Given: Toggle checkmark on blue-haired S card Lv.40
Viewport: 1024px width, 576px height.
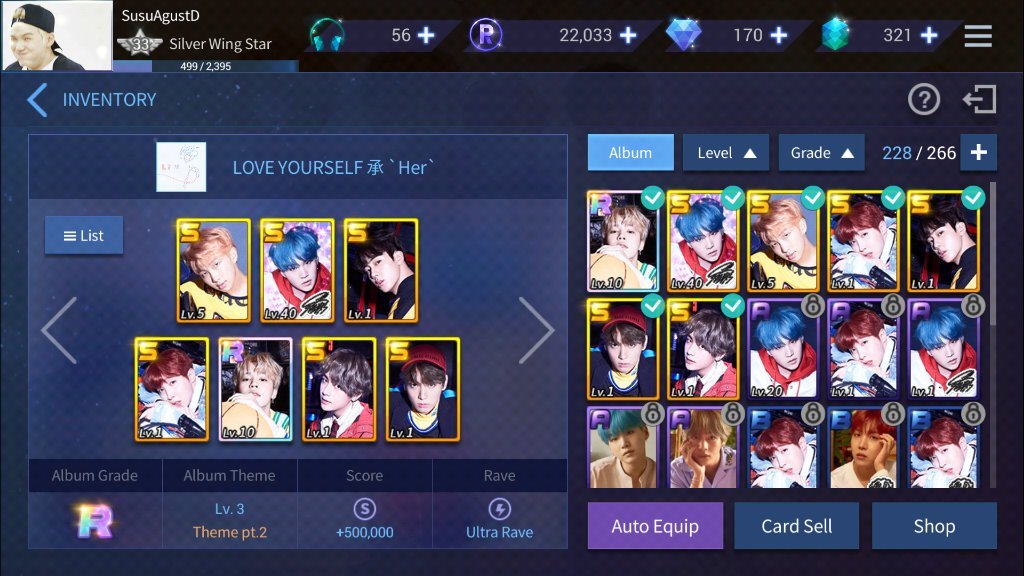Looking at the screenshot, I should click(733, 198).
